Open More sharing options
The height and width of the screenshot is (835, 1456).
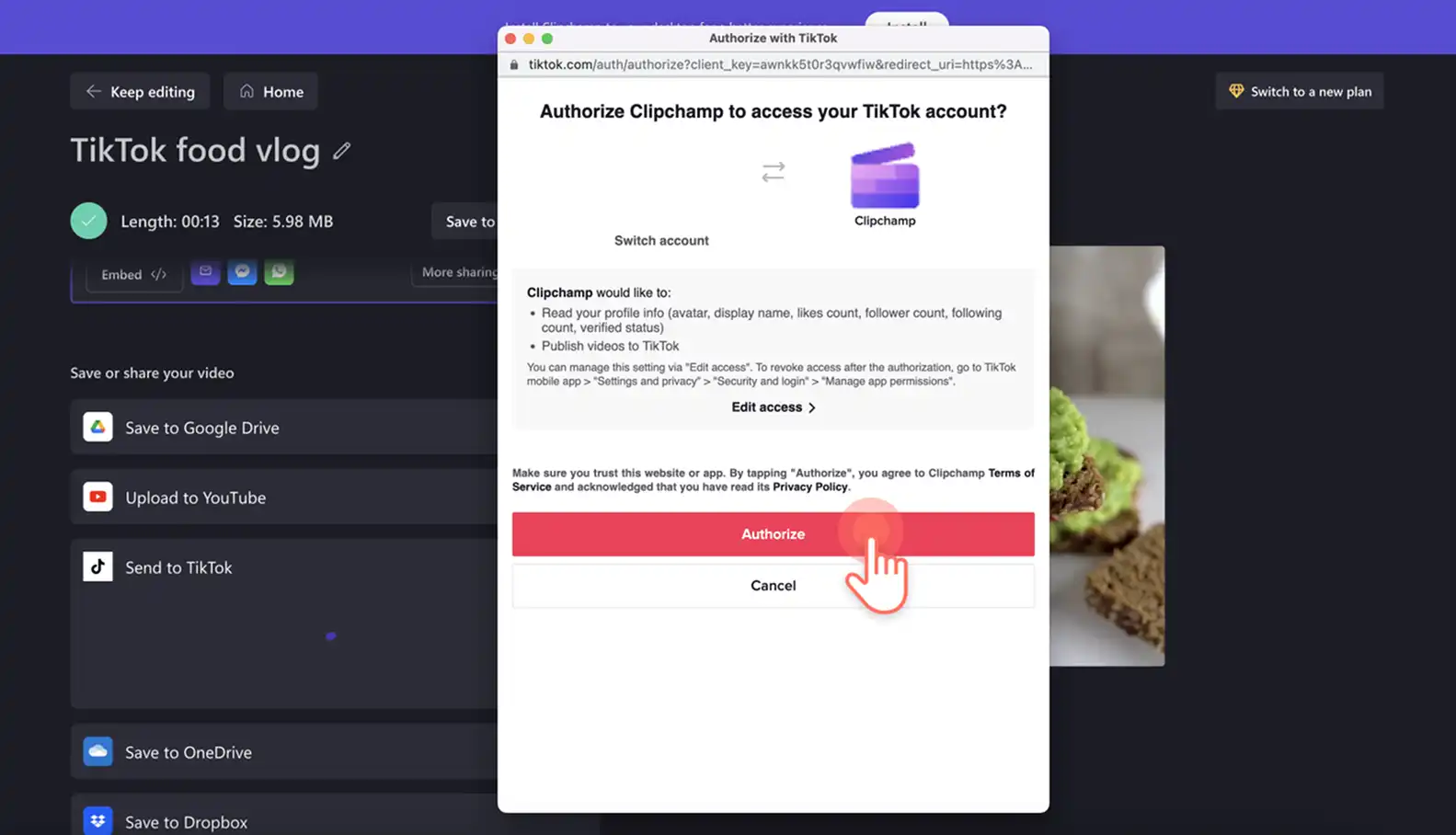(x=456, y=272)
